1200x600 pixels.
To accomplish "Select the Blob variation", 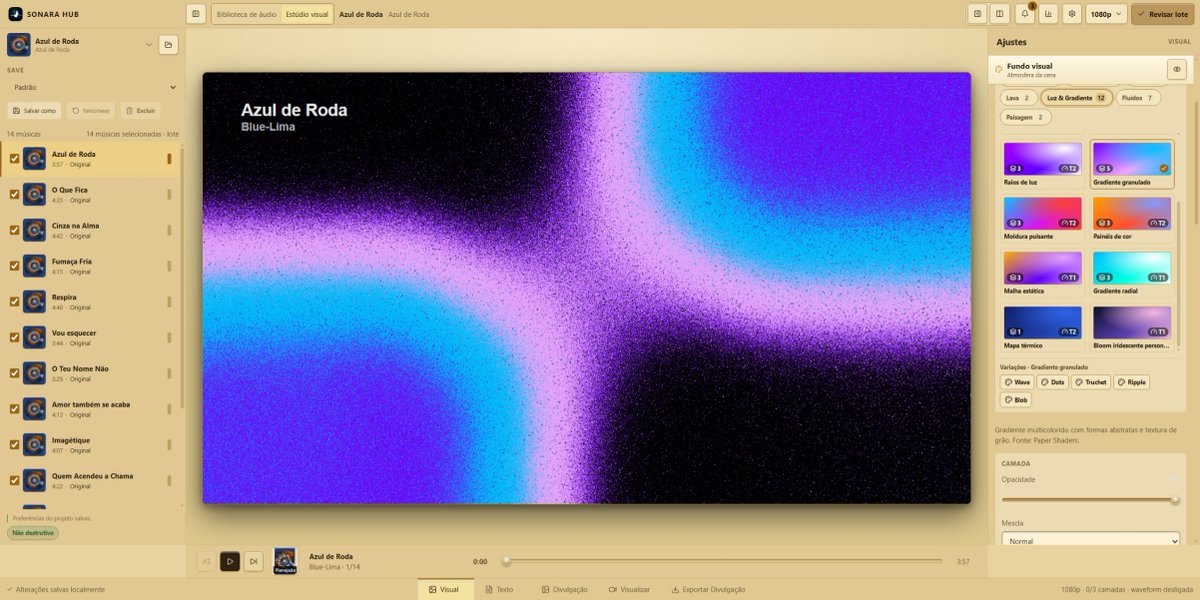I will tap(1017, 400).
